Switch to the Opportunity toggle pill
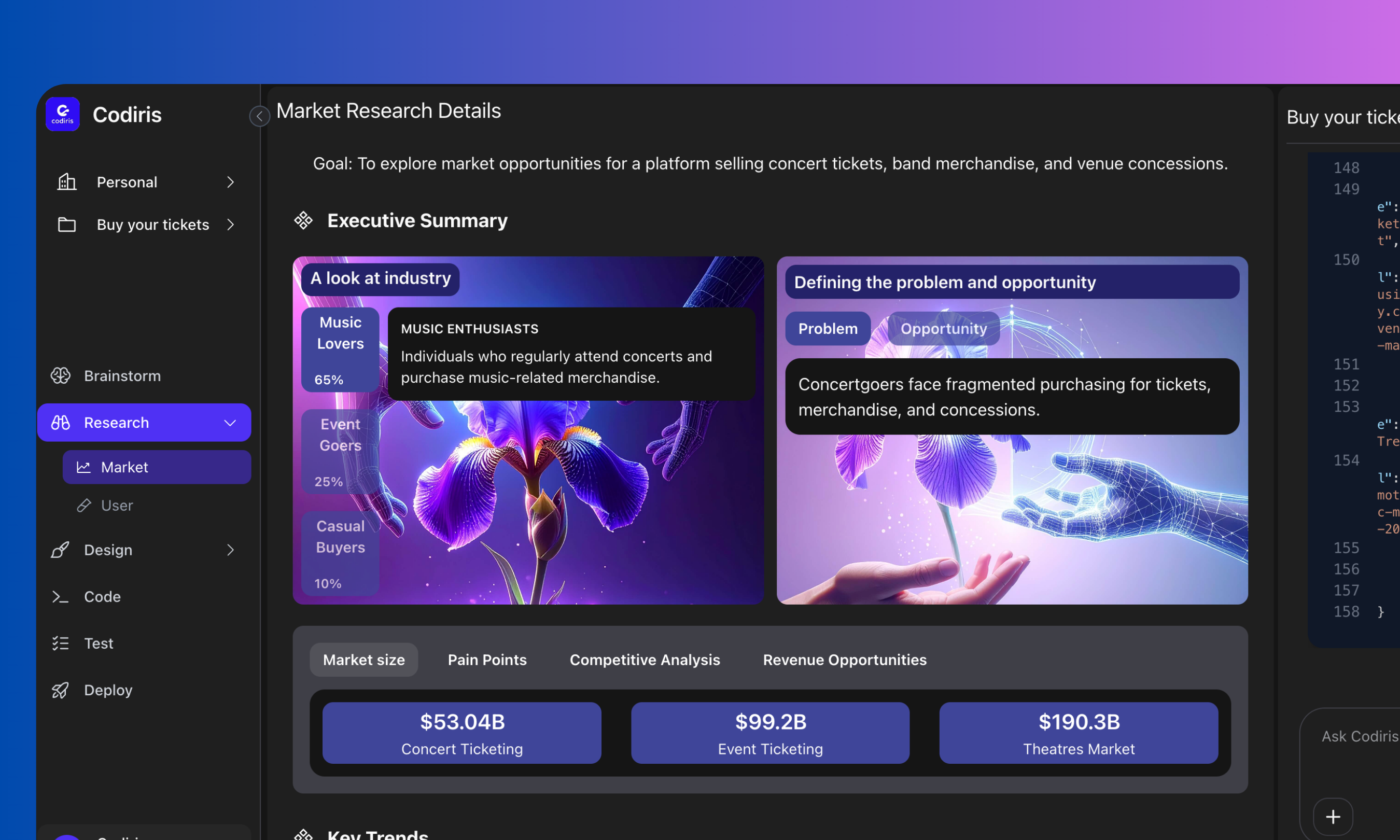 point(943,329)
